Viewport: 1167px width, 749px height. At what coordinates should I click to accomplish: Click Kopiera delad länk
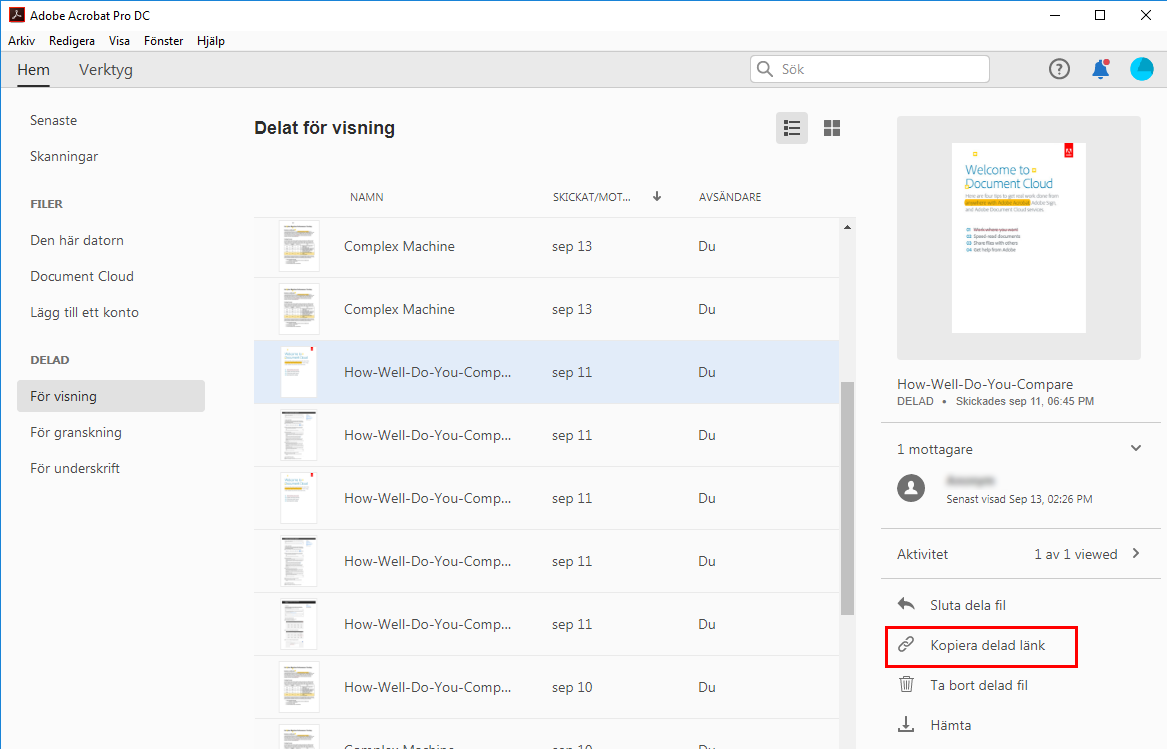click(x=988, y=646)
